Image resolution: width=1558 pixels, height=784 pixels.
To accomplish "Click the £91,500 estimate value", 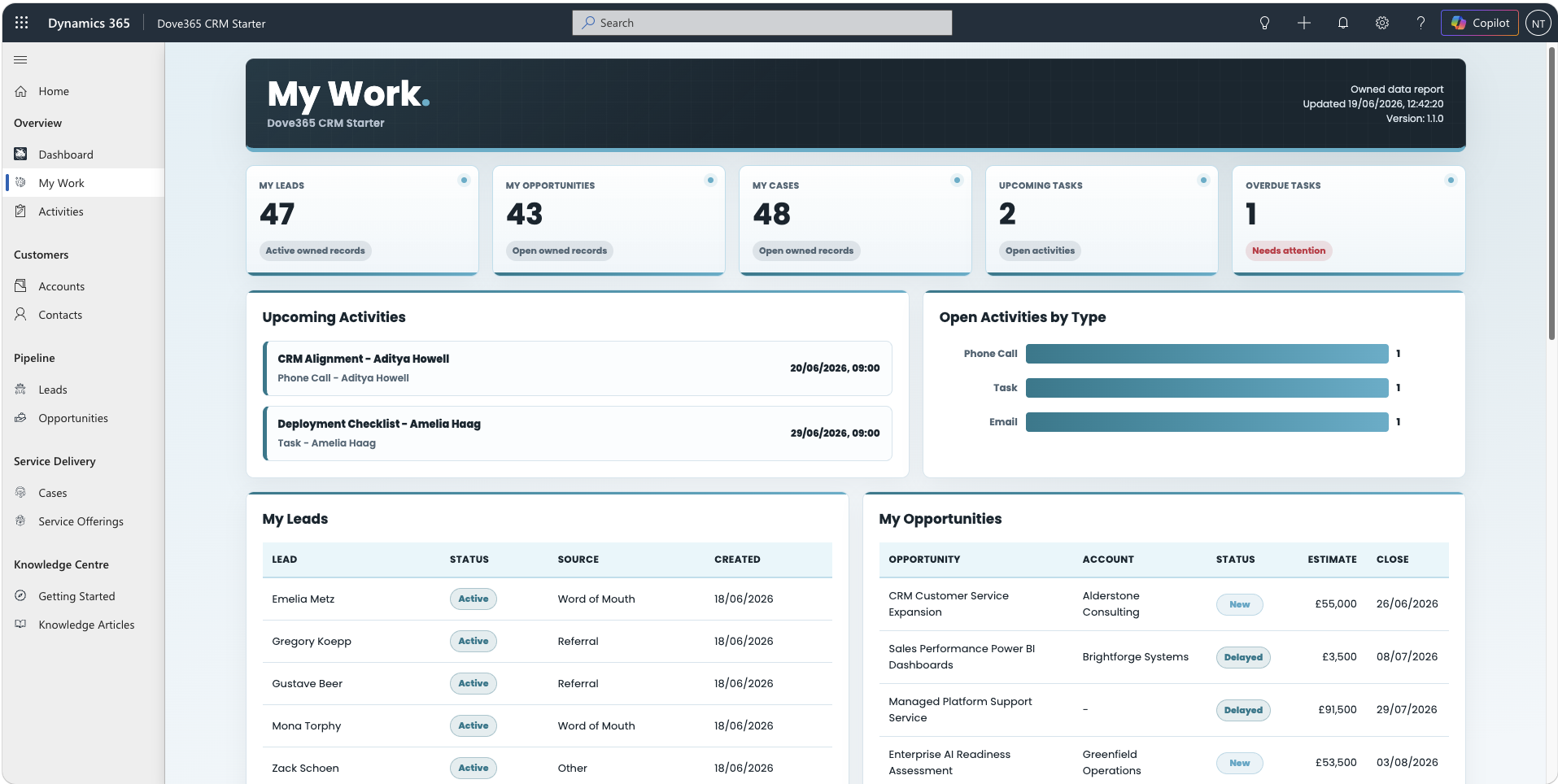I will pos(1338,710).
